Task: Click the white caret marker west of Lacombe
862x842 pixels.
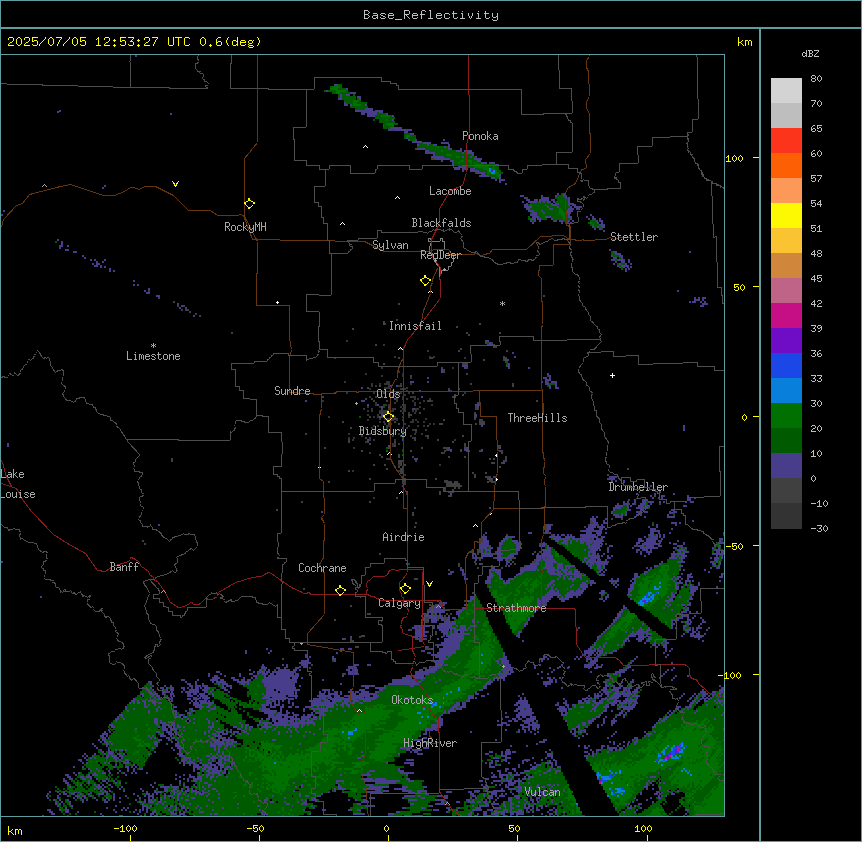Action: click(397, 197)
